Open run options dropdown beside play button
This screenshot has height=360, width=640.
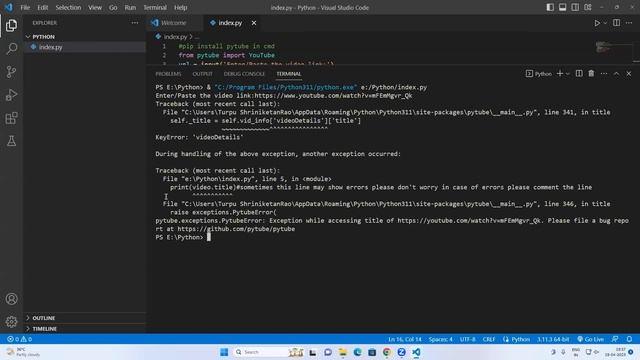pos(605,23)
